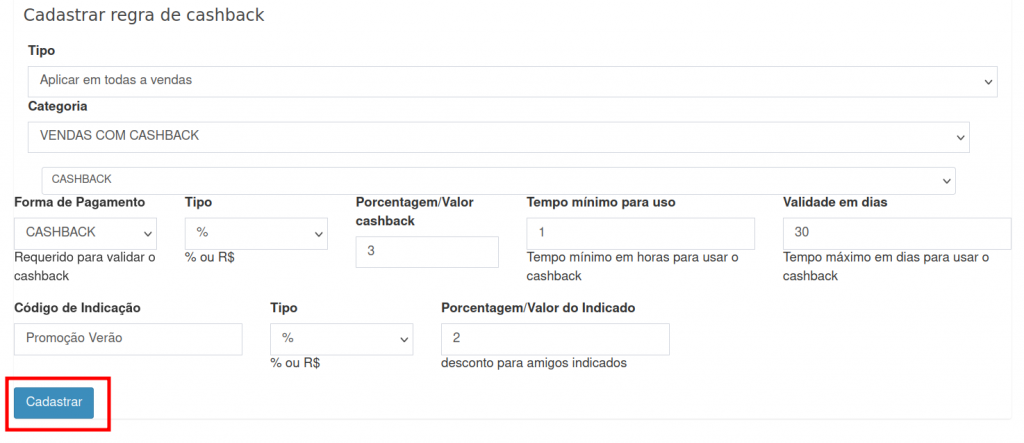Image resolution: width=1024 pixels, height=443 pixels.
Task: Open the top 'Aplicar em todas a vendas' dropdown
Action: click(512, 80)
